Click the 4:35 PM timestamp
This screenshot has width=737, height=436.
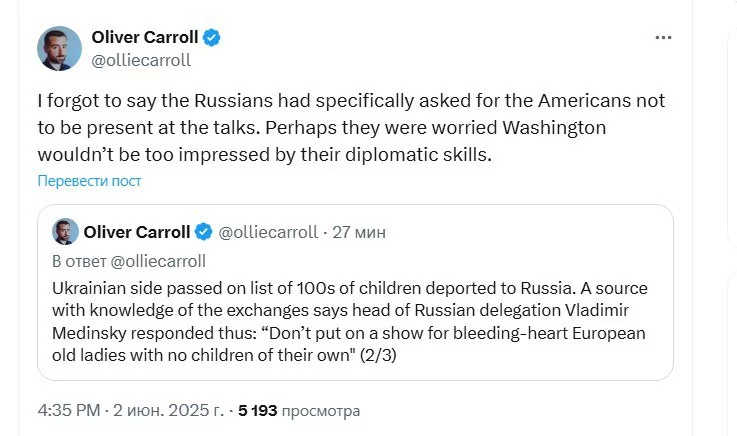(x=69, y=410)
